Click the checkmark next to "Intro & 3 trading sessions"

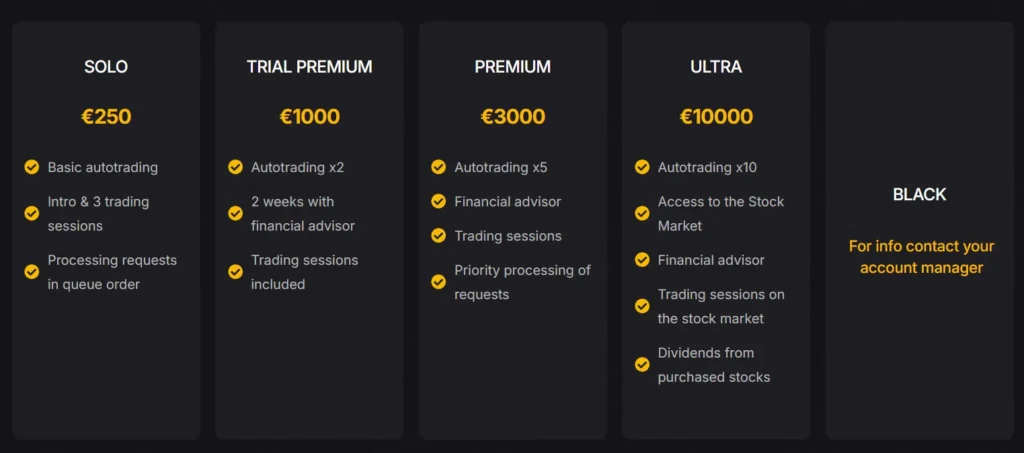click(x=32, y=213)
